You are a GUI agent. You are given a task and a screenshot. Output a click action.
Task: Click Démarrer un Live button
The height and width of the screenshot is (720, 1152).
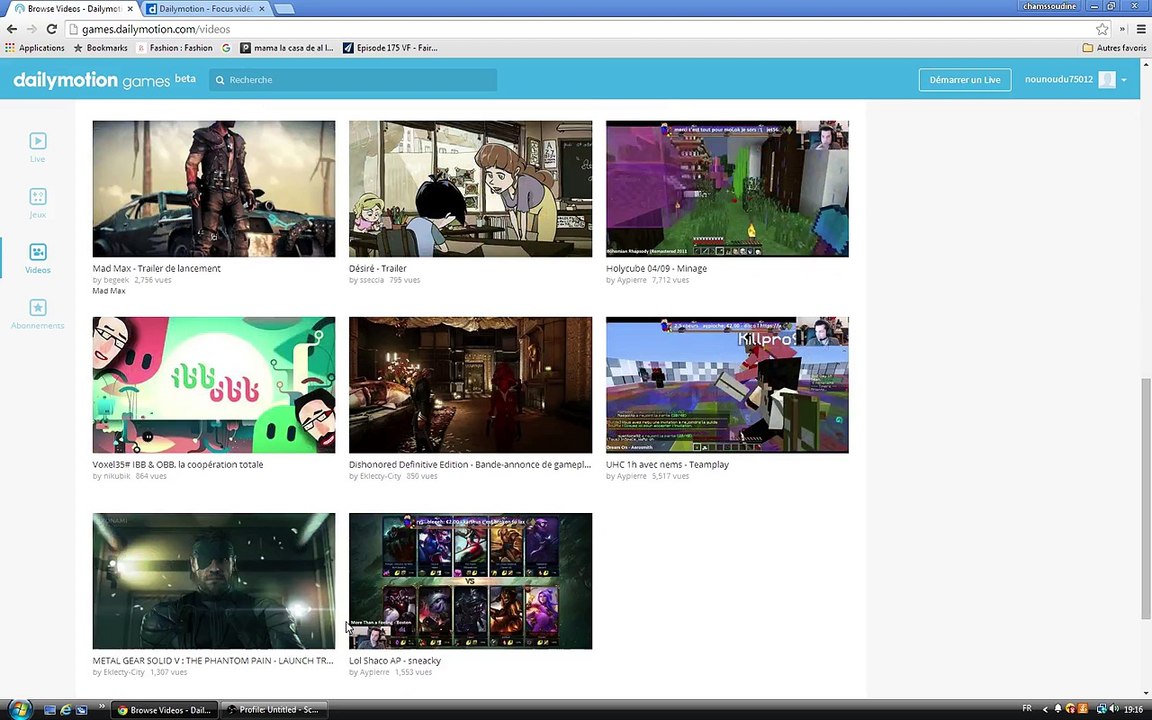point(965,79)
